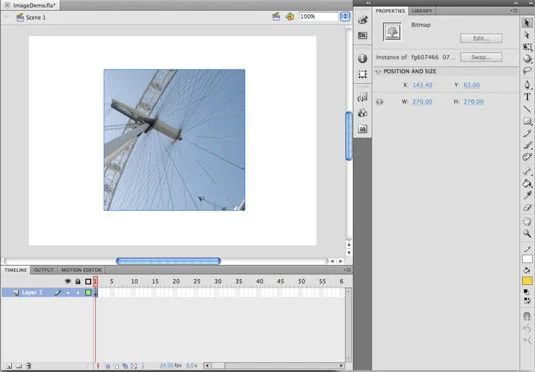The image size is (535, 372).
Task: Select the Brush tool
Action: click(527, 145)
